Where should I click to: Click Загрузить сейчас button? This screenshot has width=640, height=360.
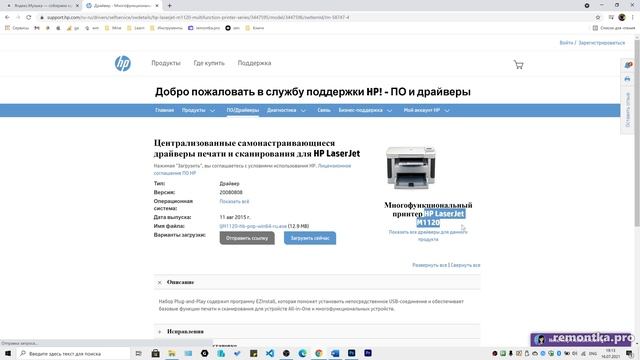pos(310,238)
